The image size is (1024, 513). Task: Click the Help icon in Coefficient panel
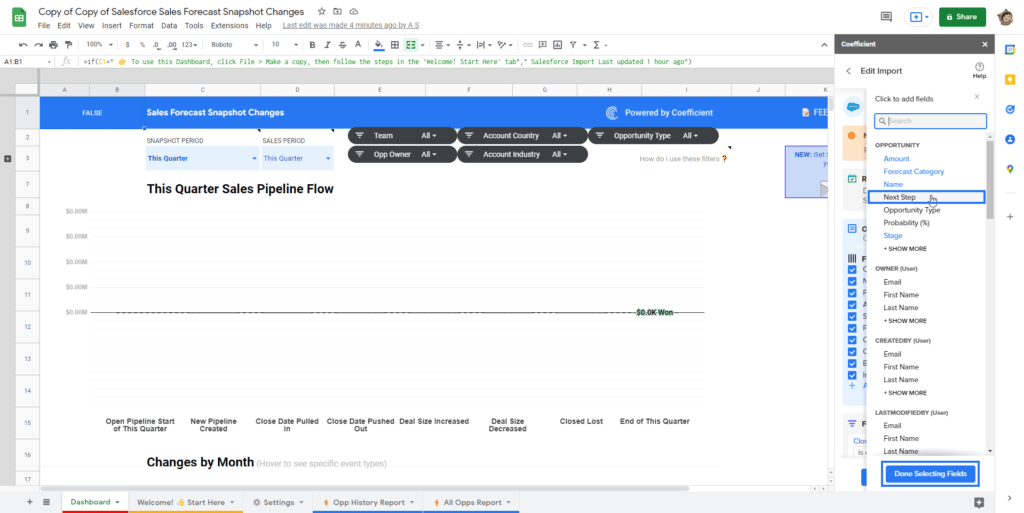(x=979, y=70)
